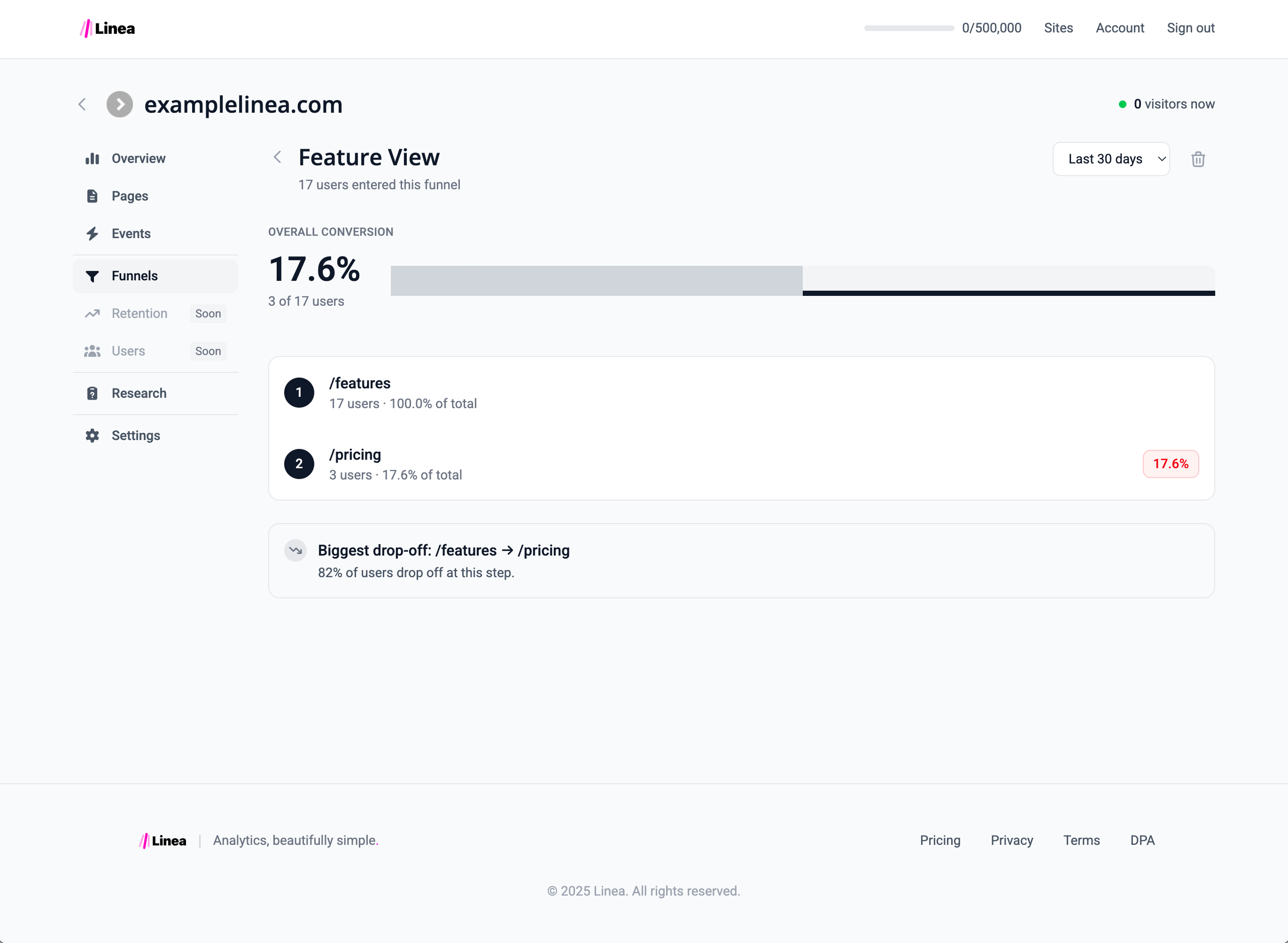Open the Last 30 days dropdown
This screenshot has width=1288, height=943.
[1110, 159]
